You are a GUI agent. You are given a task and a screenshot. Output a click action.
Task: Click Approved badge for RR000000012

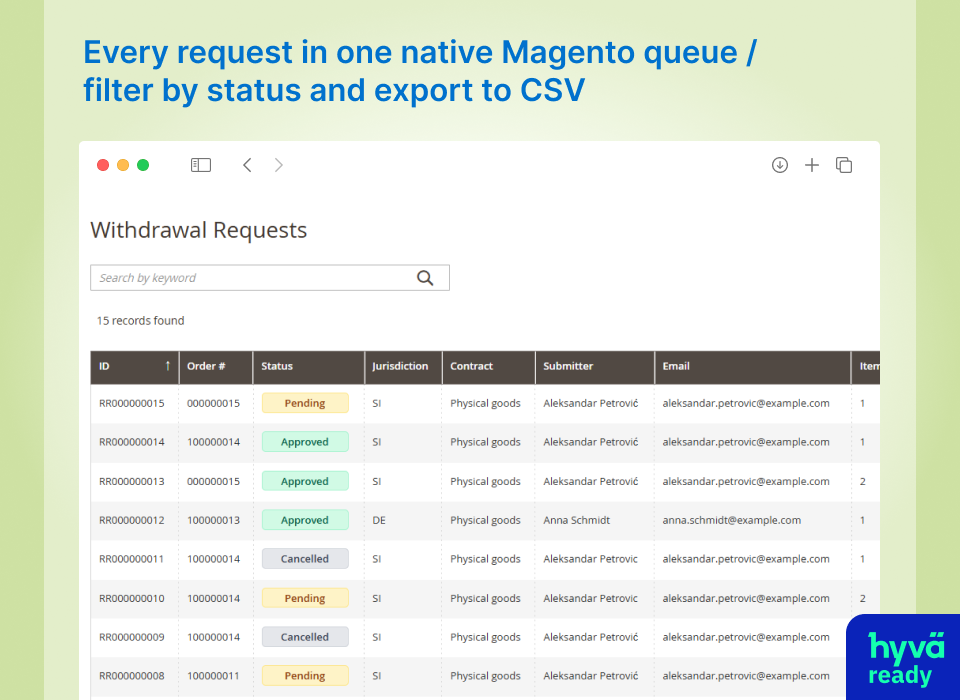click(x=305, y=520)
